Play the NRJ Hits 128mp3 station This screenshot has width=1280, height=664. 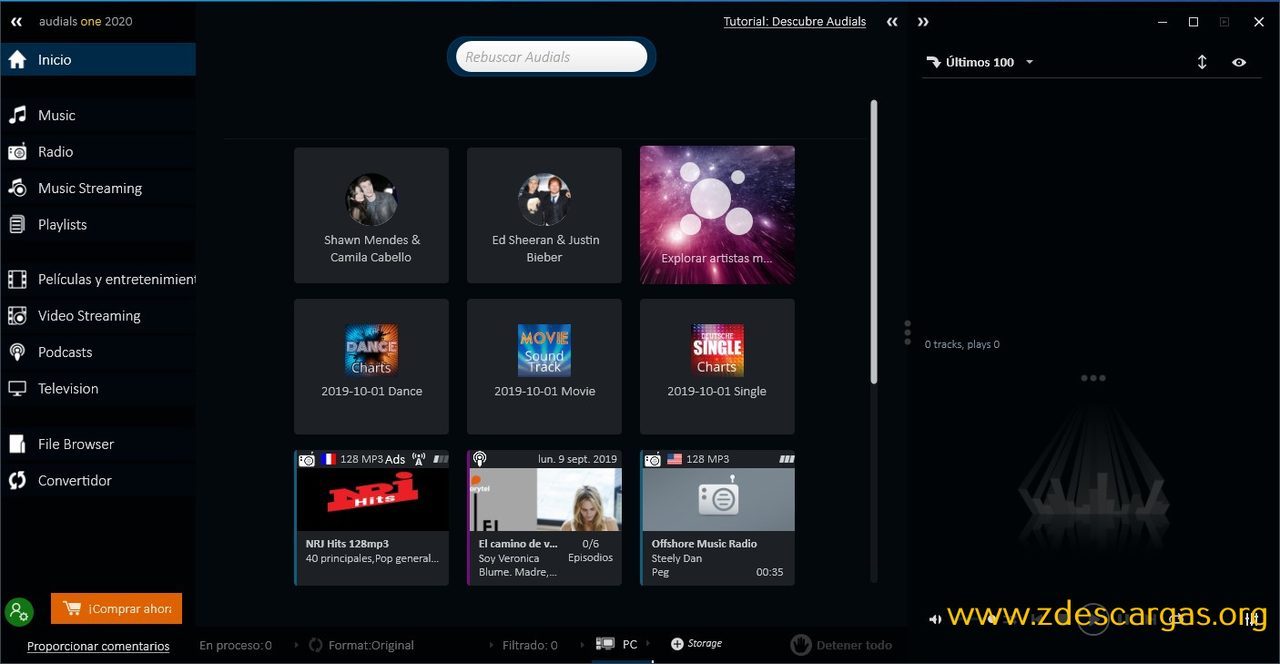[x=371, y=517]
